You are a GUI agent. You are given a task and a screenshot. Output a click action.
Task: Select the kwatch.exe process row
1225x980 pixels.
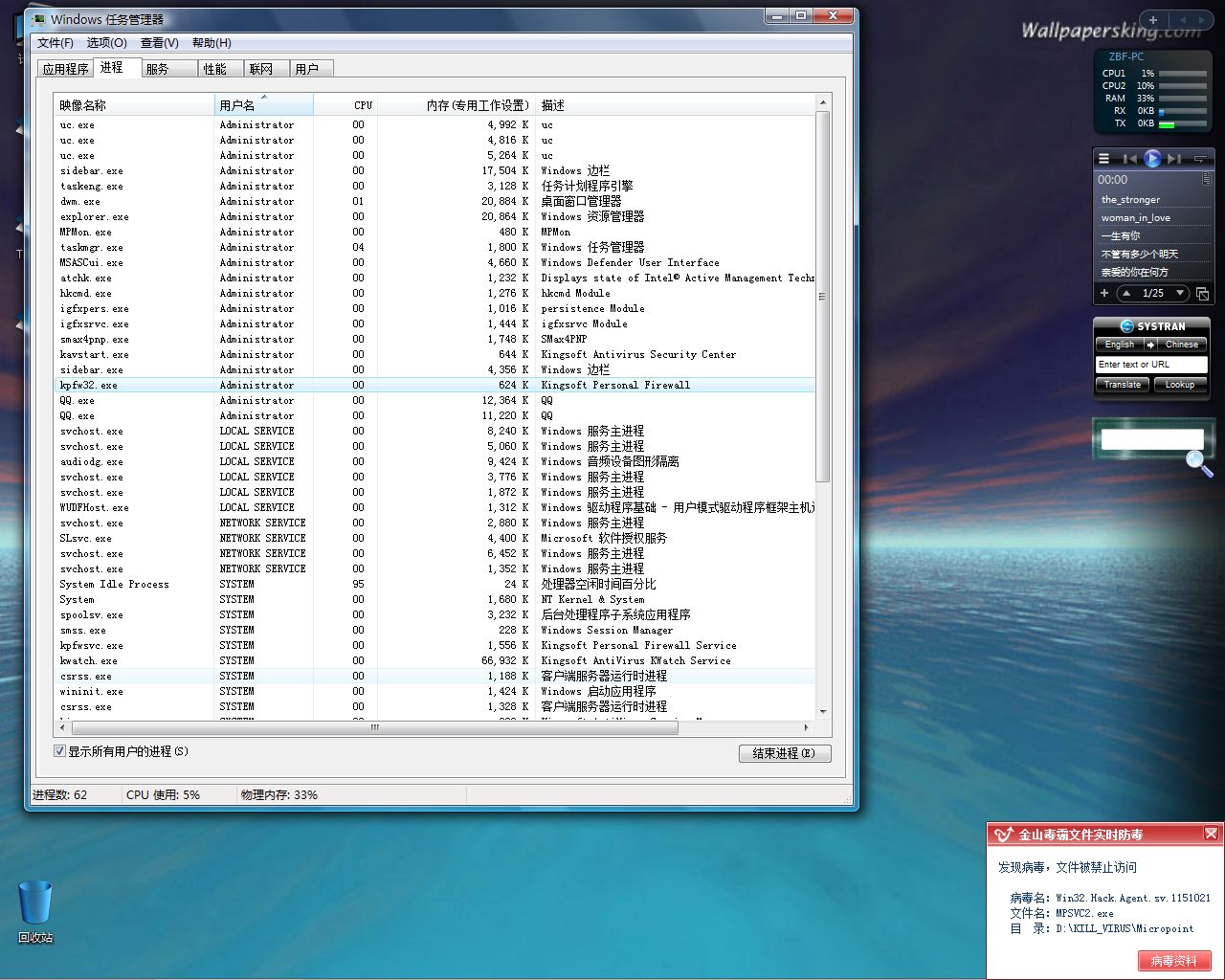pos(435,660)
